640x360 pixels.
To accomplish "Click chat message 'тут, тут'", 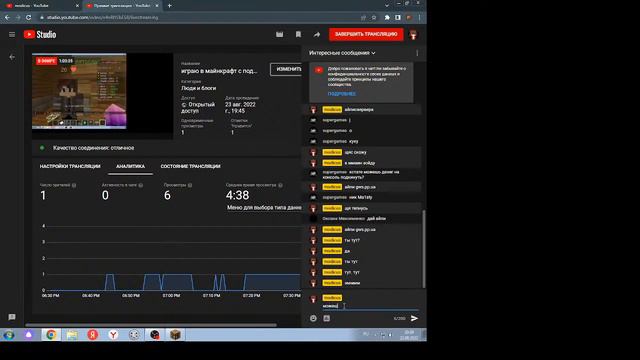I will [363, 272].
